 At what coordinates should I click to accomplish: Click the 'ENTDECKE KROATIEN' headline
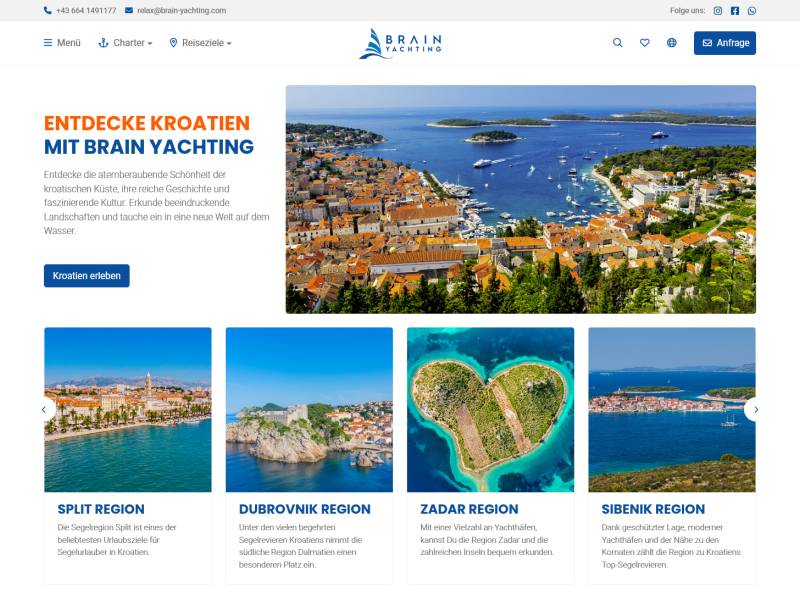pyautogui.click(x=147, y=123)
